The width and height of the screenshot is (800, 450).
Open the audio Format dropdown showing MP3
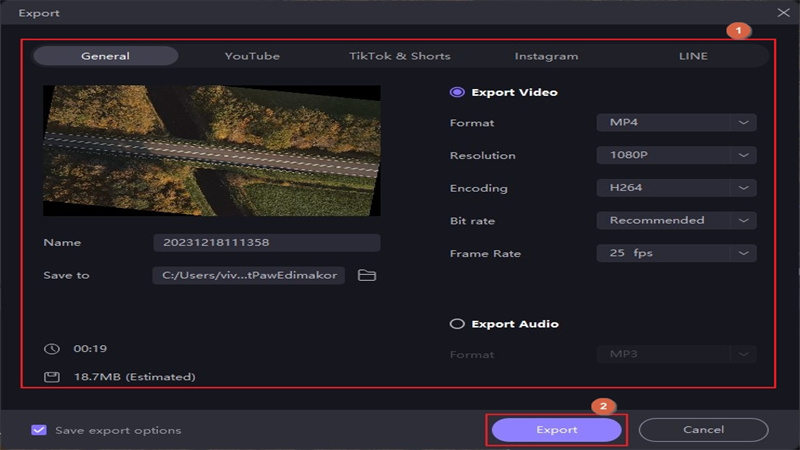tap(676, 354)
